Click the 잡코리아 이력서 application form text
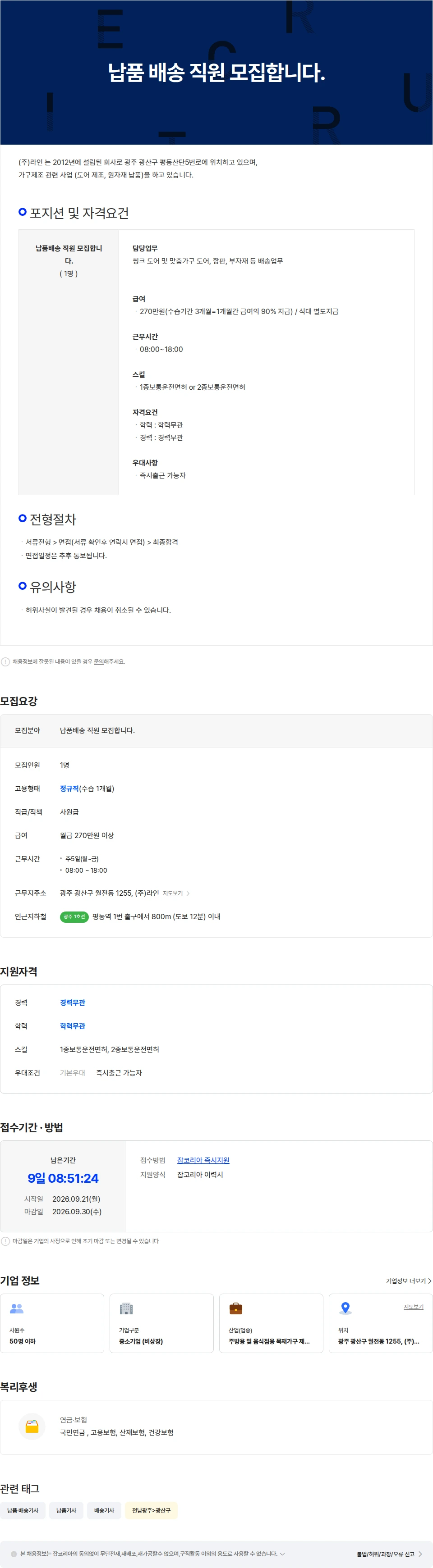 point(200,1174)
